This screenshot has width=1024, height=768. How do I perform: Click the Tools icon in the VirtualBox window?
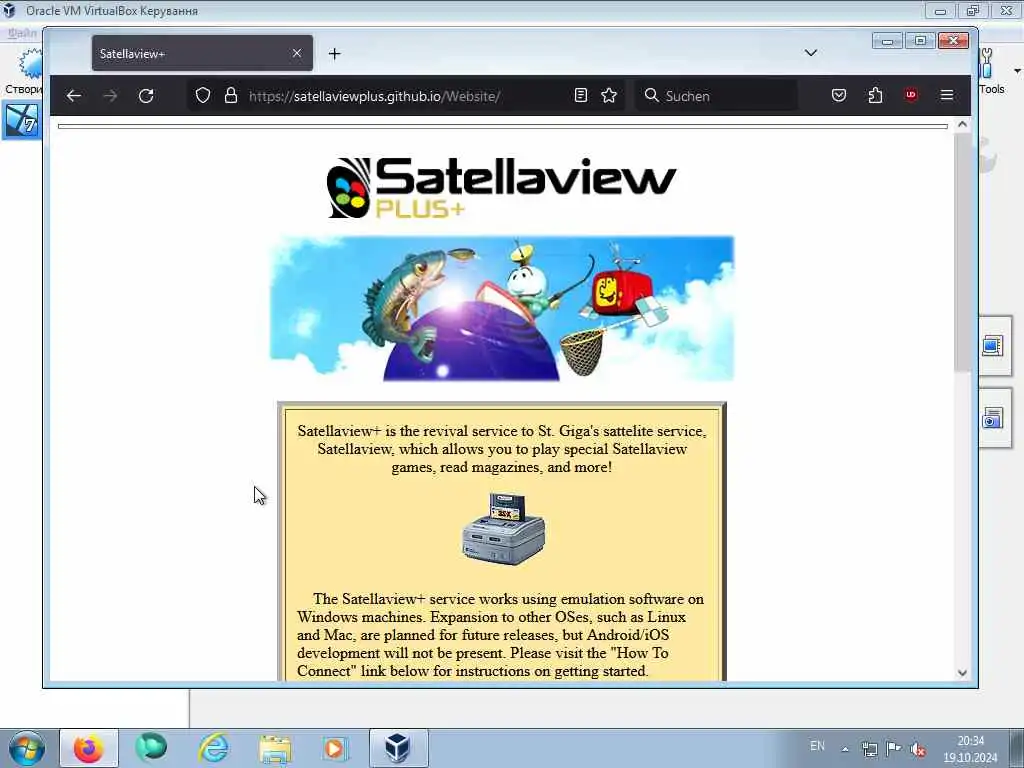[x=991, y=72]
